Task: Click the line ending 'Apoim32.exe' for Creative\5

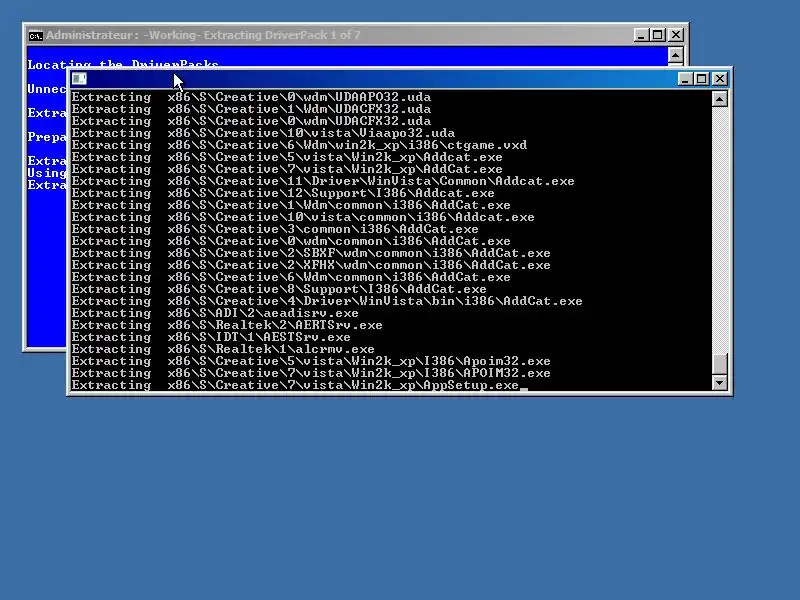Action: [x=311, y=361]
